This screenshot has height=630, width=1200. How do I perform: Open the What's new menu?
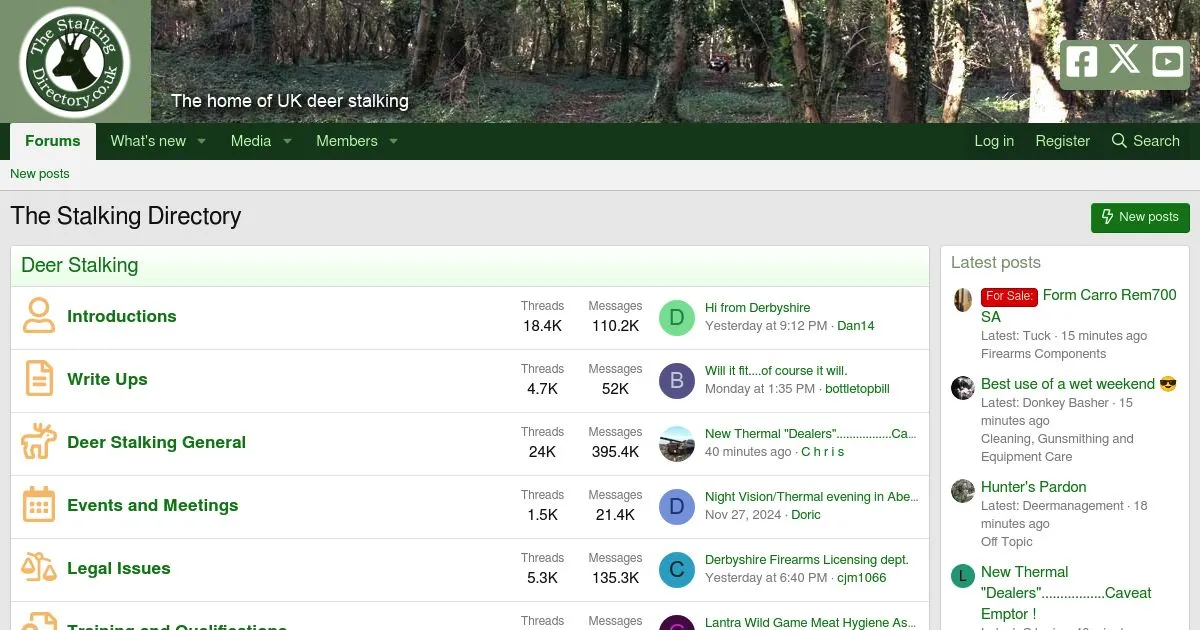tap(148, 141)
